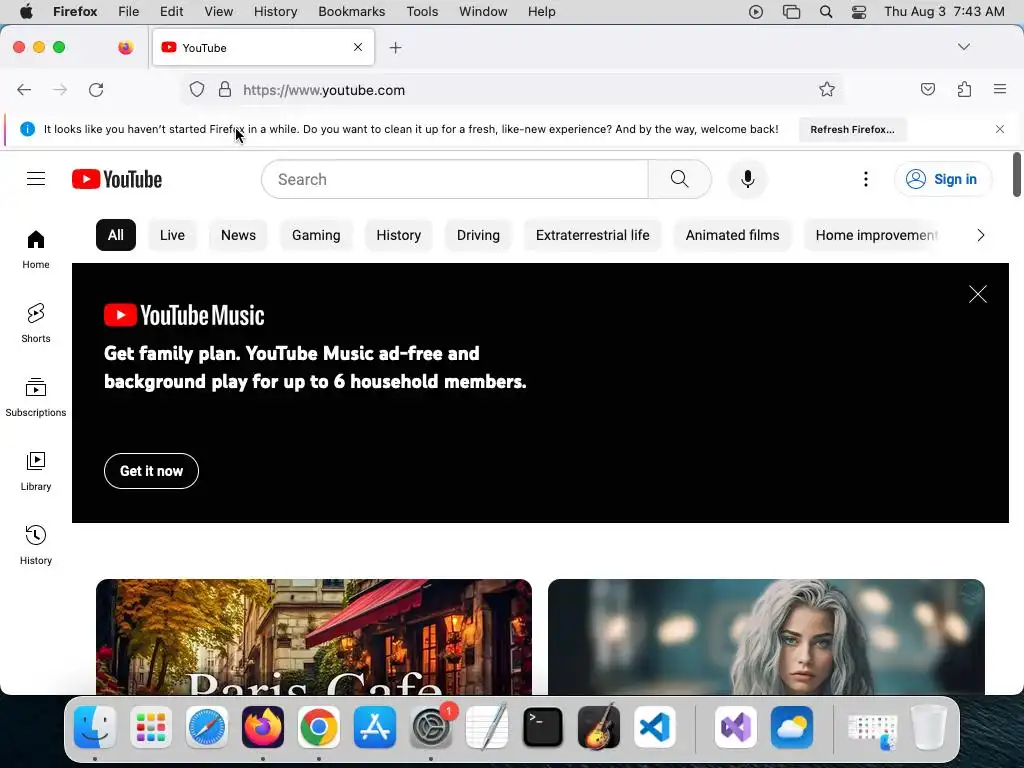The height and width of the screenshot is (768, 1024).
Task: Click the YouTube logo
Action: tap(117, 179)
